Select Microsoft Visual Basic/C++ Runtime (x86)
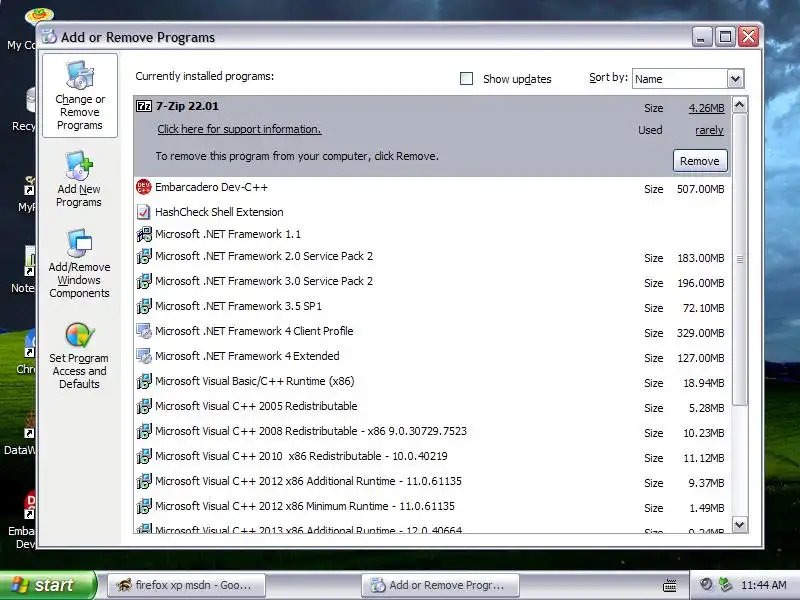The width and height of the screenshot is (800, 600). click(x=433, y=382)
